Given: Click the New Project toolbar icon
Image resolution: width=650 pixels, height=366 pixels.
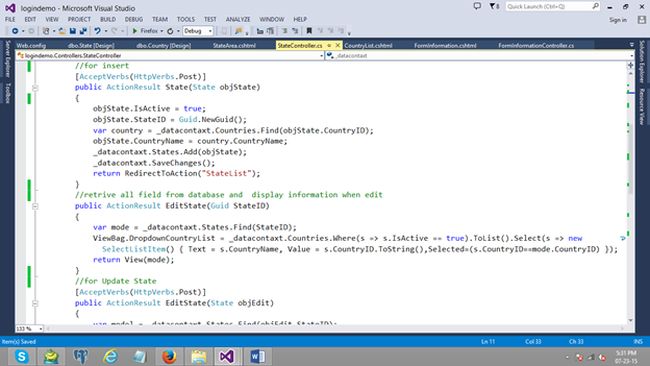Looking at the screenshot, I should (x=46, y=31).
